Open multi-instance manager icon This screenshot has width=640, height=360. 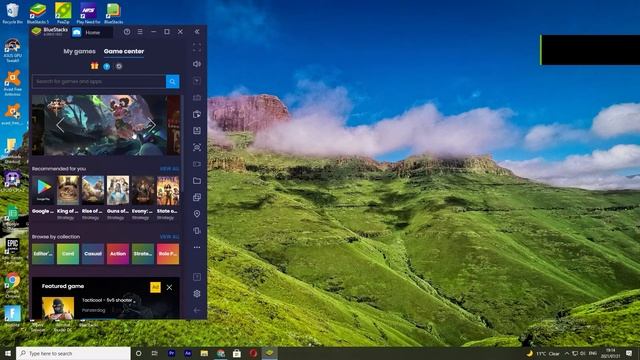tap(197, 197)
